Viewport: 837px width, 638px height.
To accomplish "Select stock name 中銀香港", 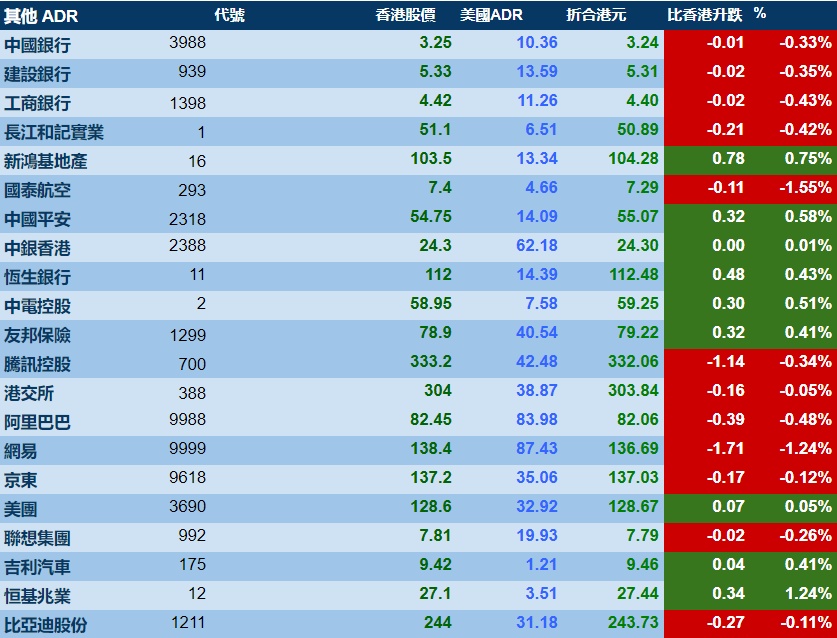I will point(37,248).
